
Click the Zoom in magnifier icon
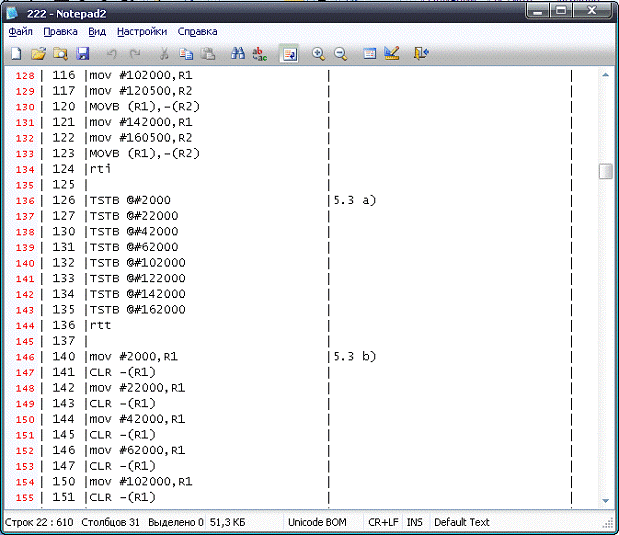(318, 53)
